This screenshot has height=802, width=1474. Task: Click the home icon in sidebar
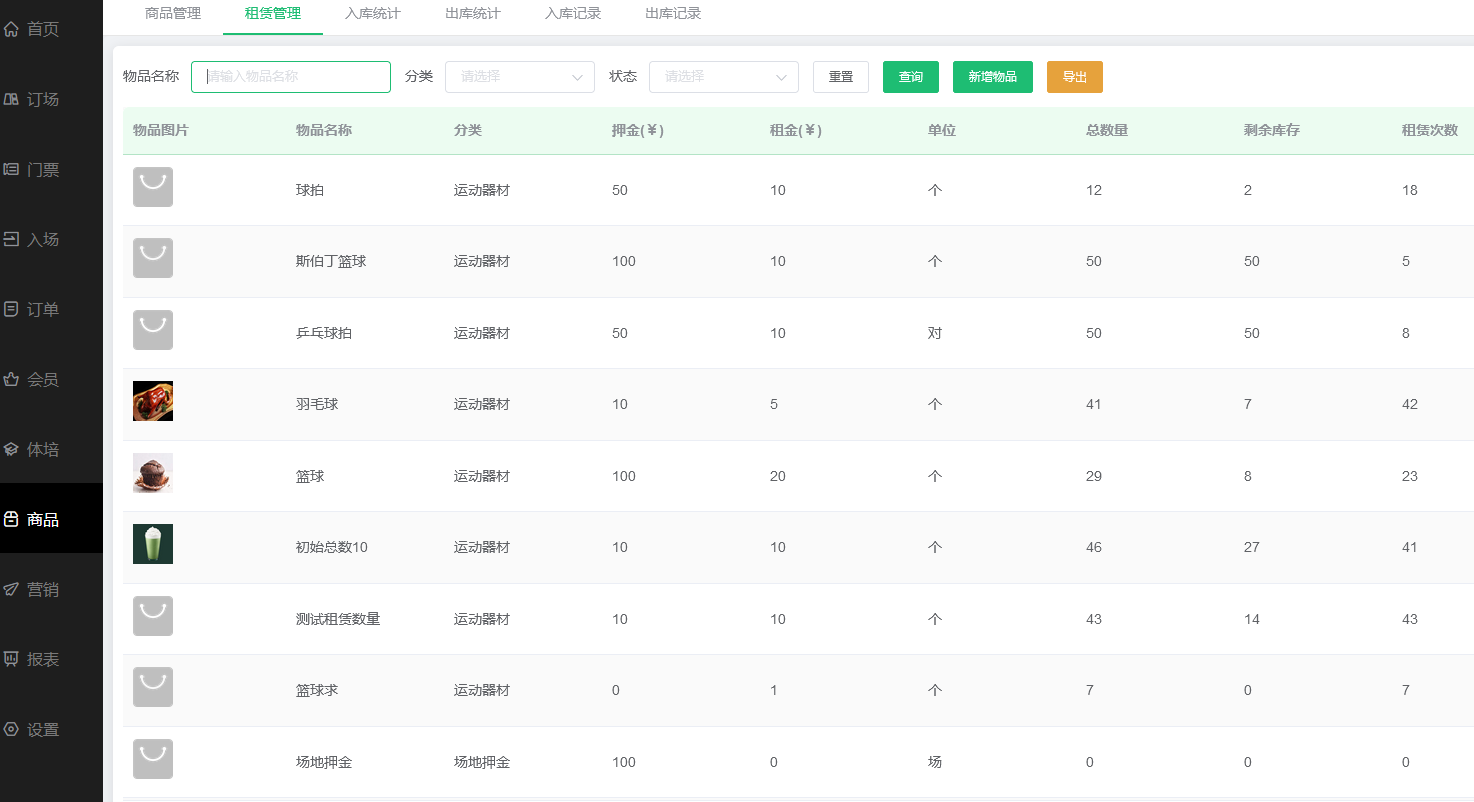12,30
